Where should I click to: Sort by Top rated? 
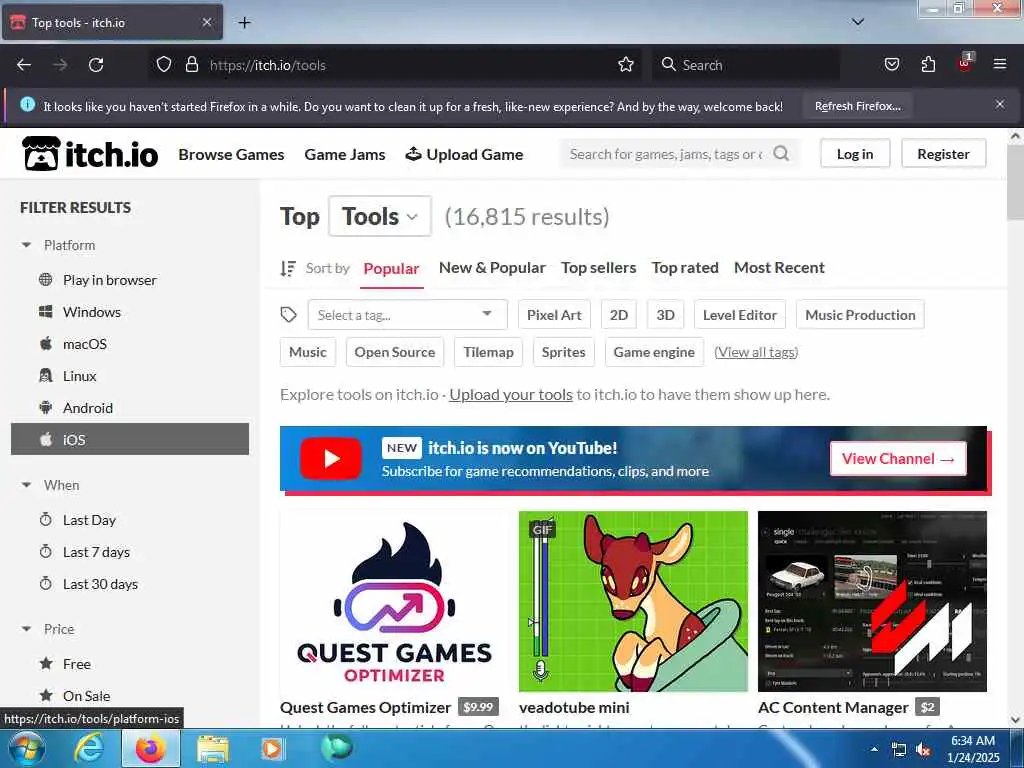(685, 268)
